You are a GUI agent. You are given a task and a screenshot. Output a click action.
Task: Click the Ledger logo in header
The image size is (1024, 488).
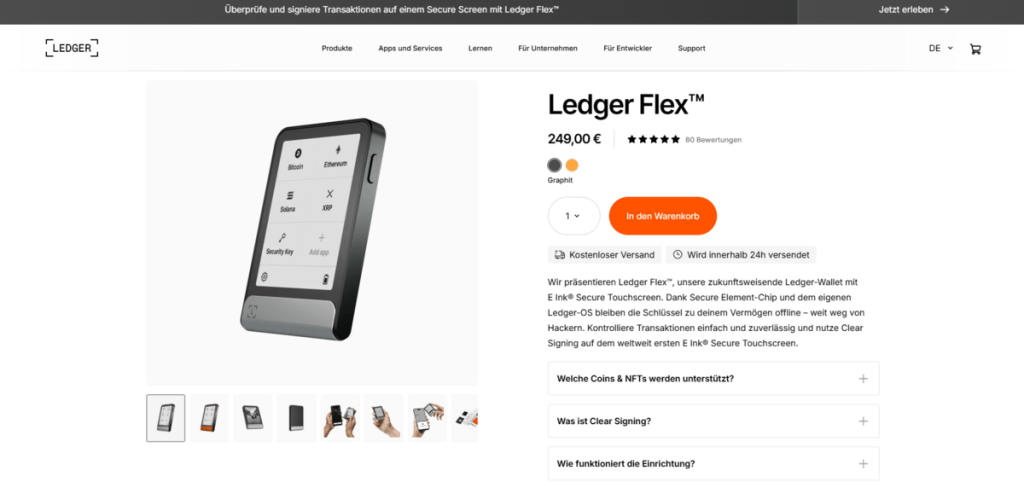[72, 48]
